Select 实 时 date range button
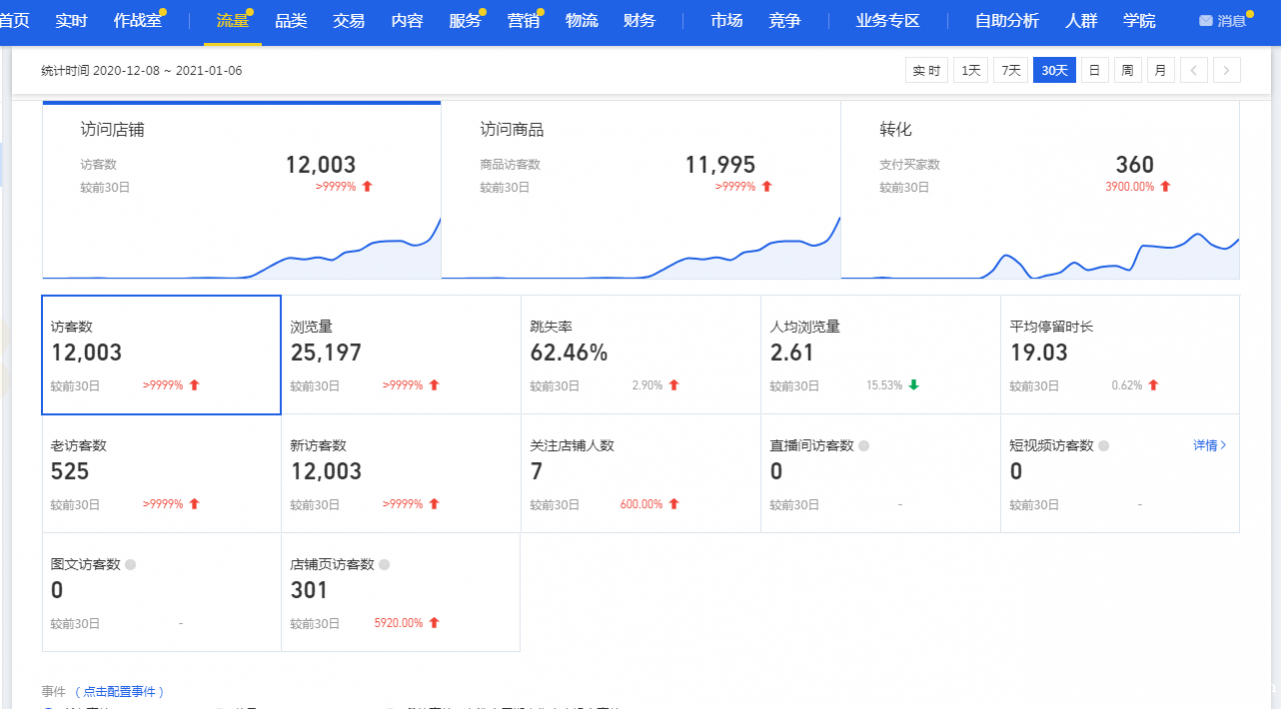This screenshot has width=1281, height=709. point(927,70)
